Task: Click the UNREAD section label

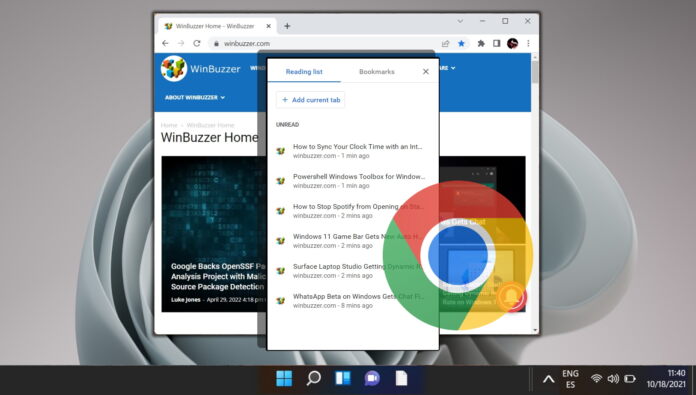Action: pyautogui.click(x=287, y=125)
